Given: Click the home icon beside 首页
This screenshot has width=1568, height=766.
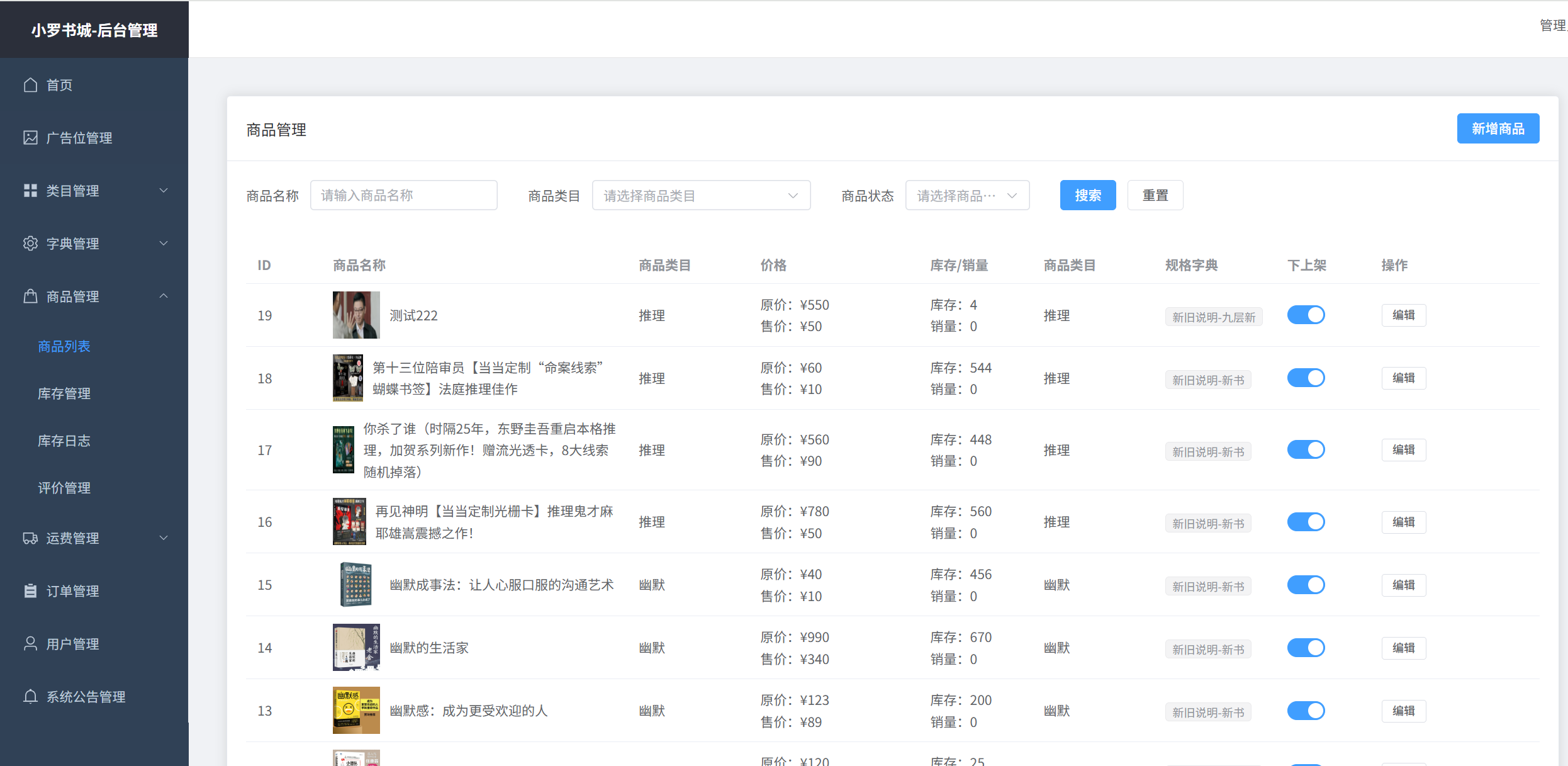Looking at the screenshot, I should click(30, 85).
